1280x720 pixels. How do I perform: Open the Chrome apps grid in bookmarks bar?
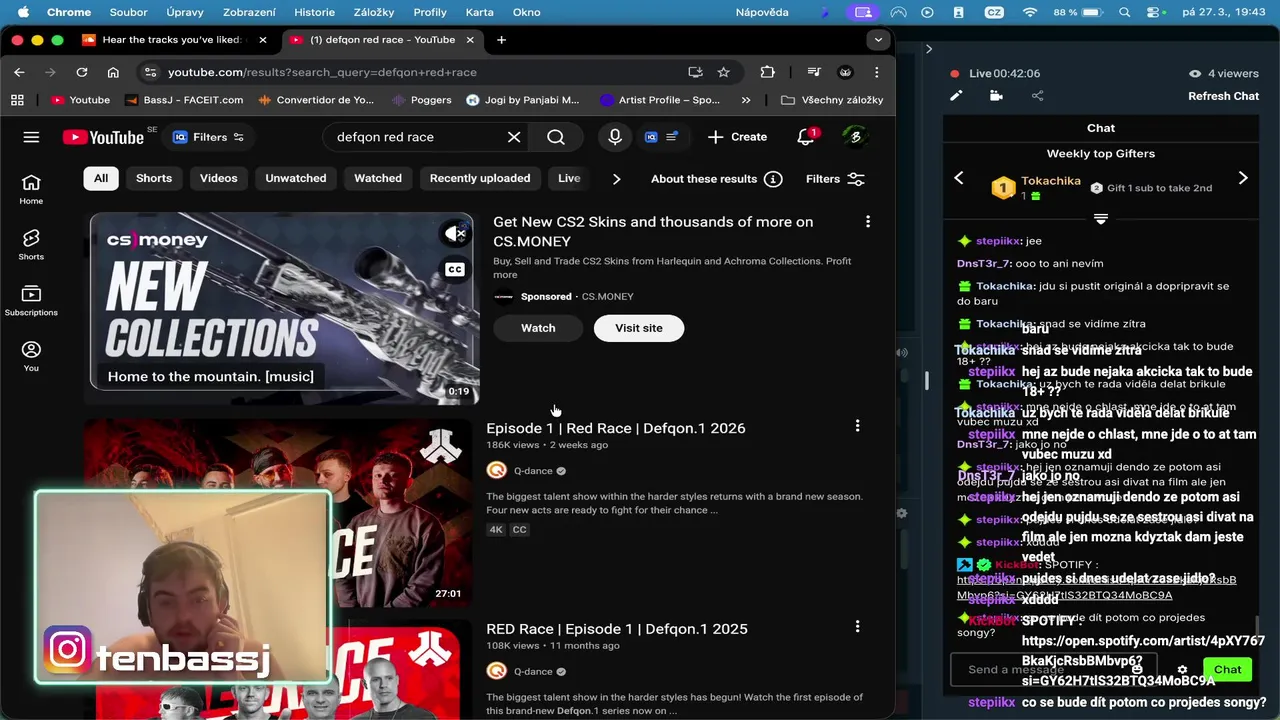(17, 100)
